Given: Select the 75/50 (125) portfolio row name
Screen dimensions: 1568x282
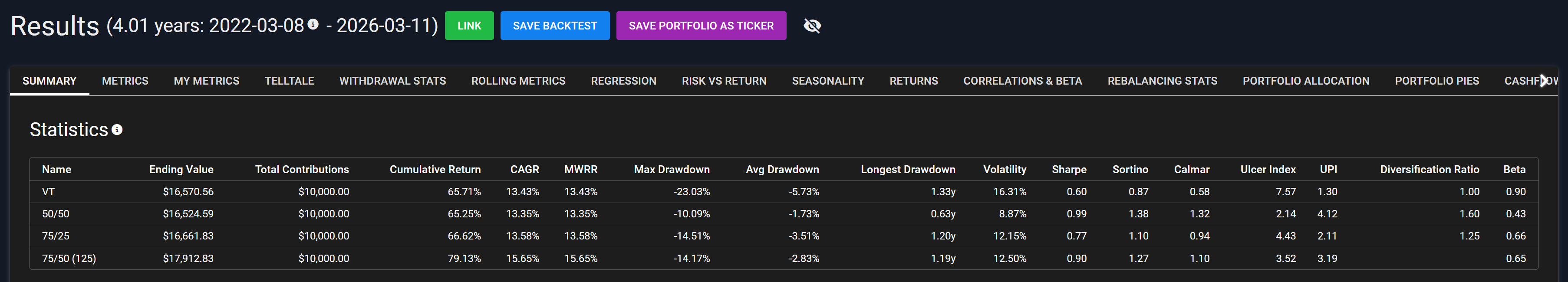Looking at the screenshot, I should click(x=69, y=258).
